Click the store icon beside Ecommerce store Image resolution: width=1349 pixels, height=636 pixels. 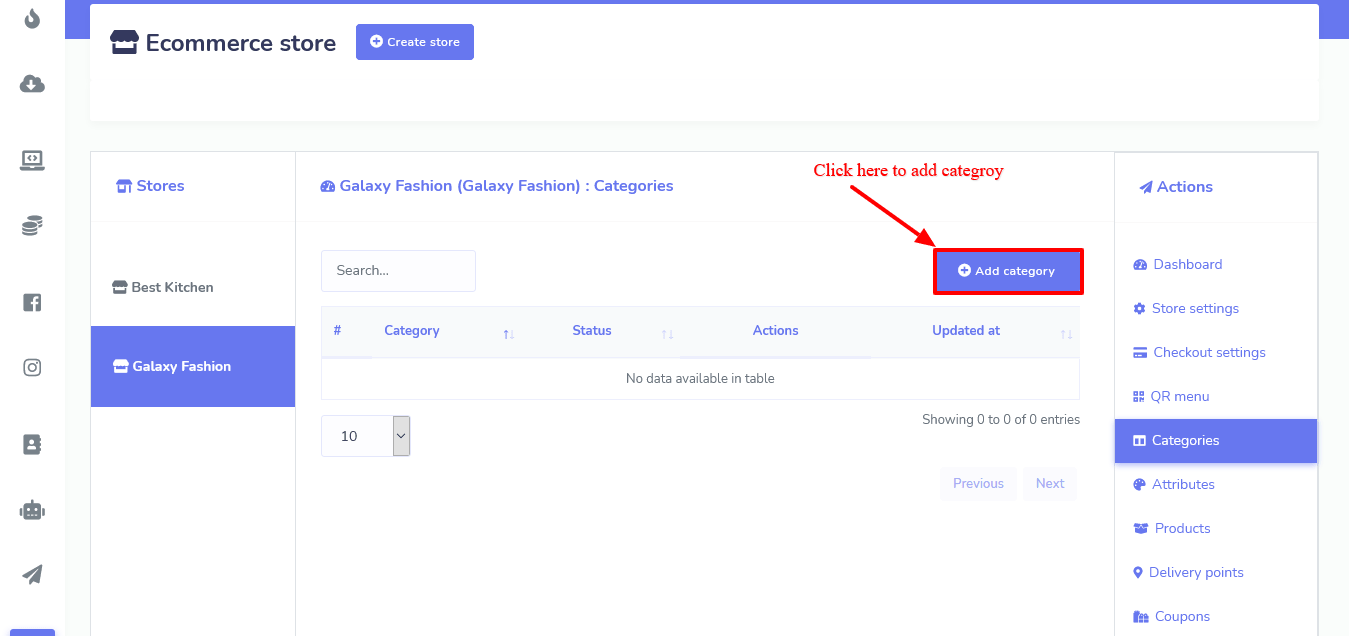click(124, 42)
